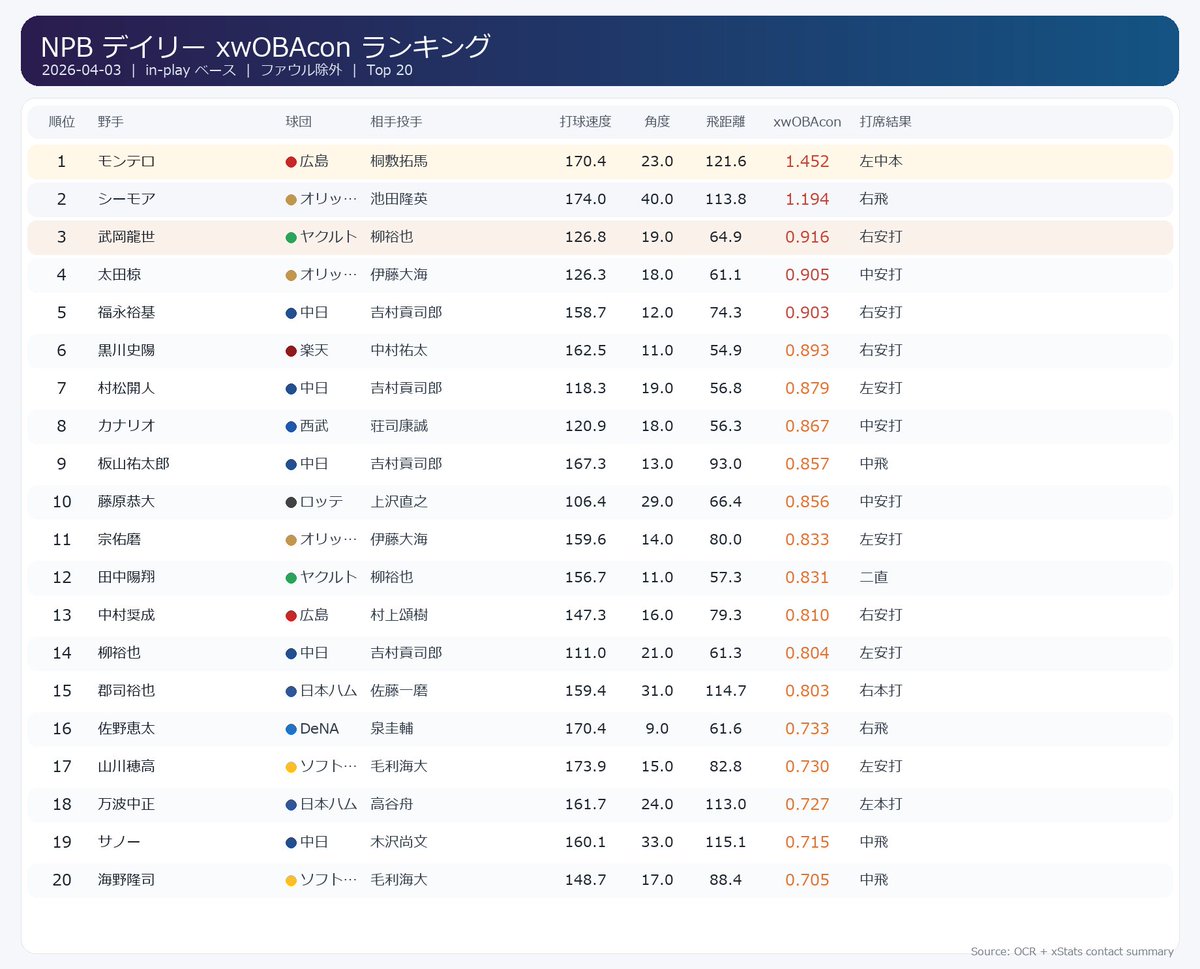Click the xwOBAcon column header
Viewport: 1200px width, 969px height.
coord(807,122)
